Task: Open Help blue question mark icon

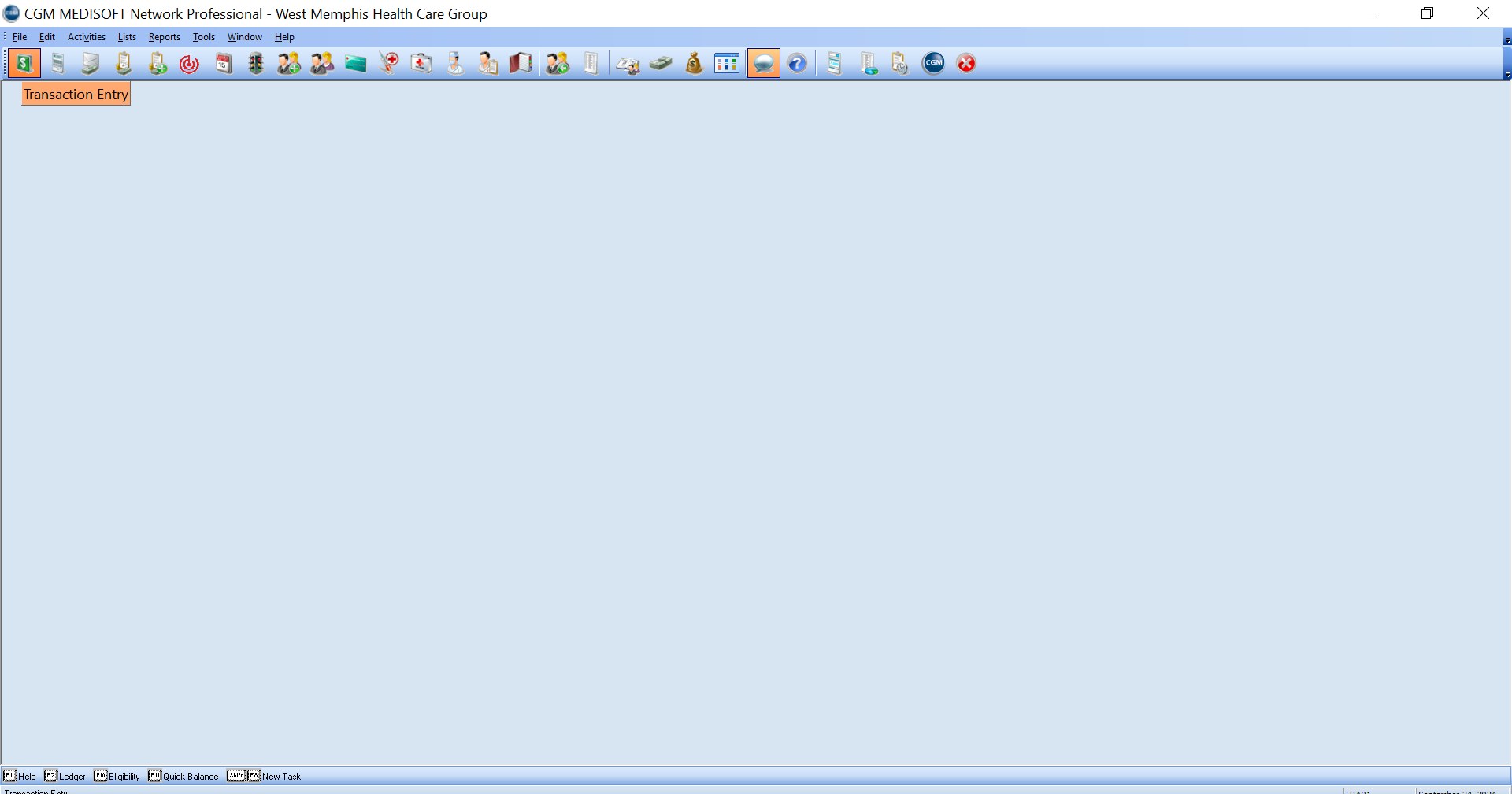Action: pos(797,63)
